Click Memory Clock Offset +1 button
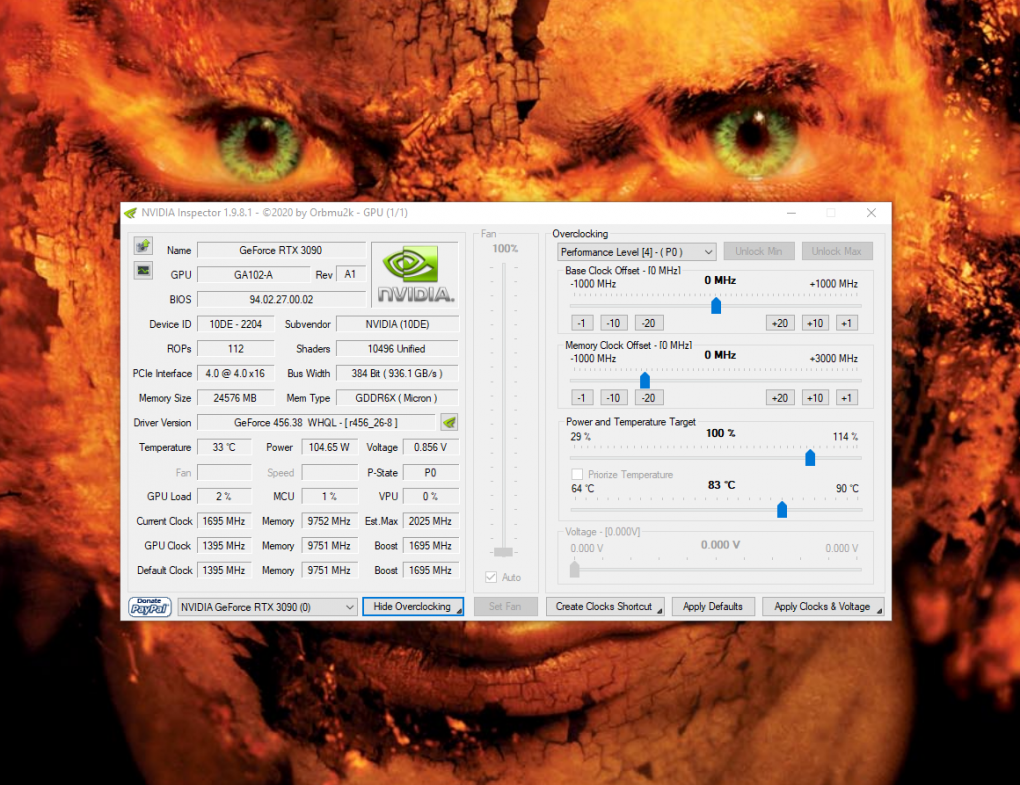This screenshot has width=1020, height=785. pyautogui.click(x=846, y=398)
